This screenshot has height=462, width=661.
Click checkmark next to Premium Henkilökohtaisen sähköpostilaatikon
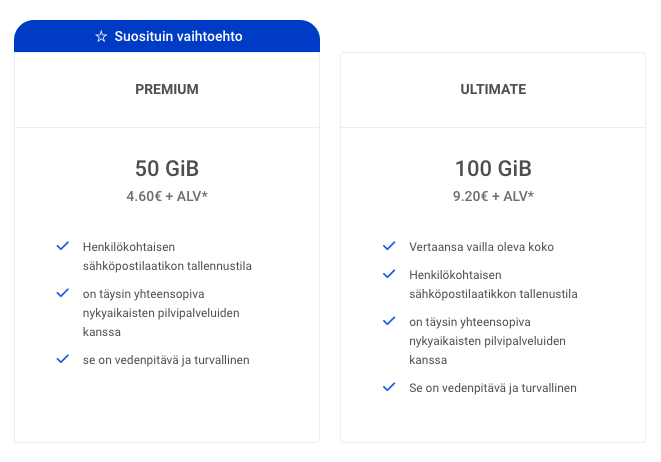(x=62, y=245)
